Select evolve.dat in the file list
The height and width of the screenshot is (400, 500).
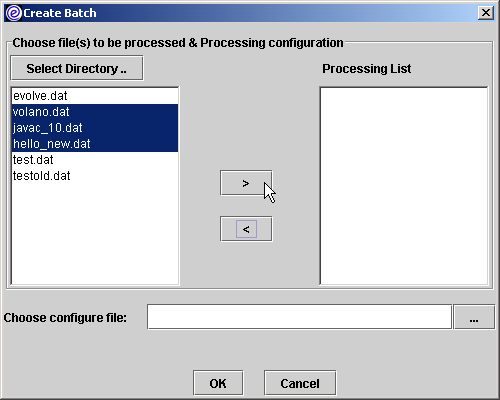coord(95,96)
